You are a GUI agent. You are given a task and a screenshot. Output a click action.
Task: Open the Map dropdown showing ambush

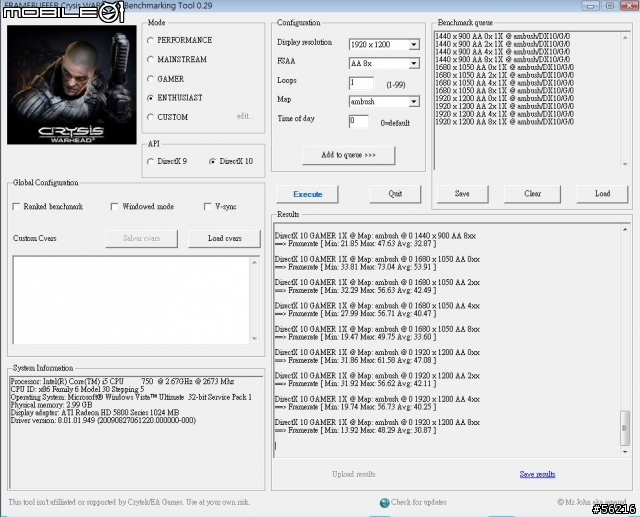coord(414,102)
